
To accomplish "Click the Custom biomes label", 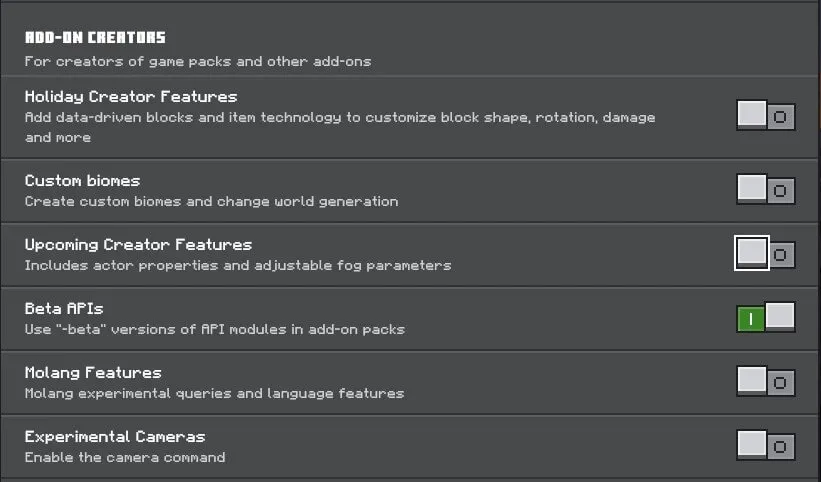I will [82, 181].
